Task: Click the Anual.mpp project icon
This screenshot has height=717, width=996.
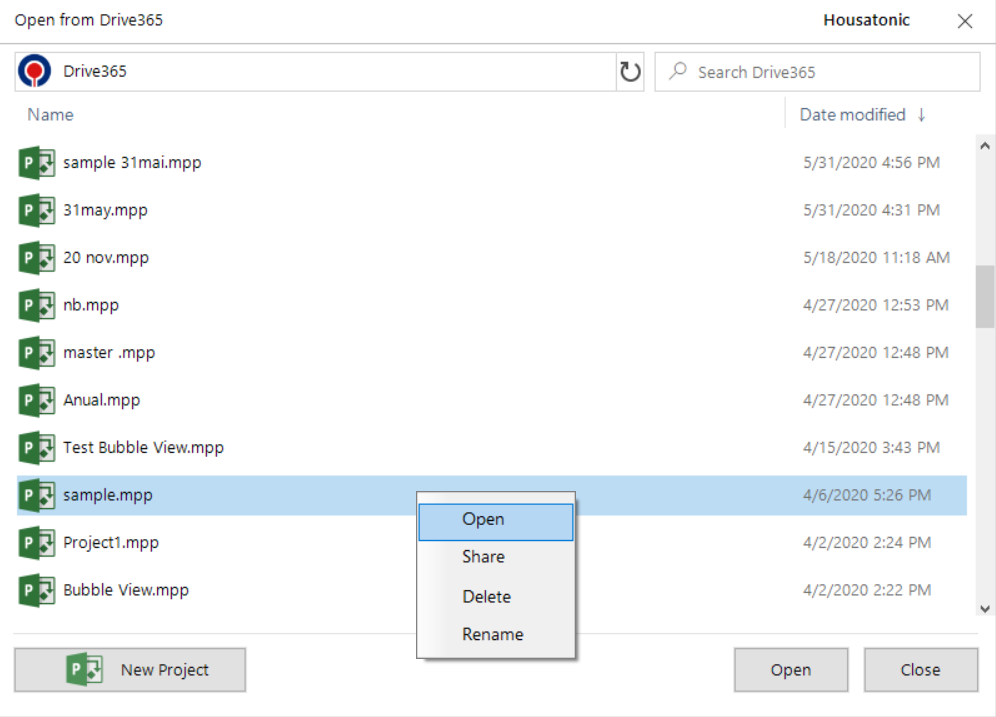Action: [x=36, y=400]
